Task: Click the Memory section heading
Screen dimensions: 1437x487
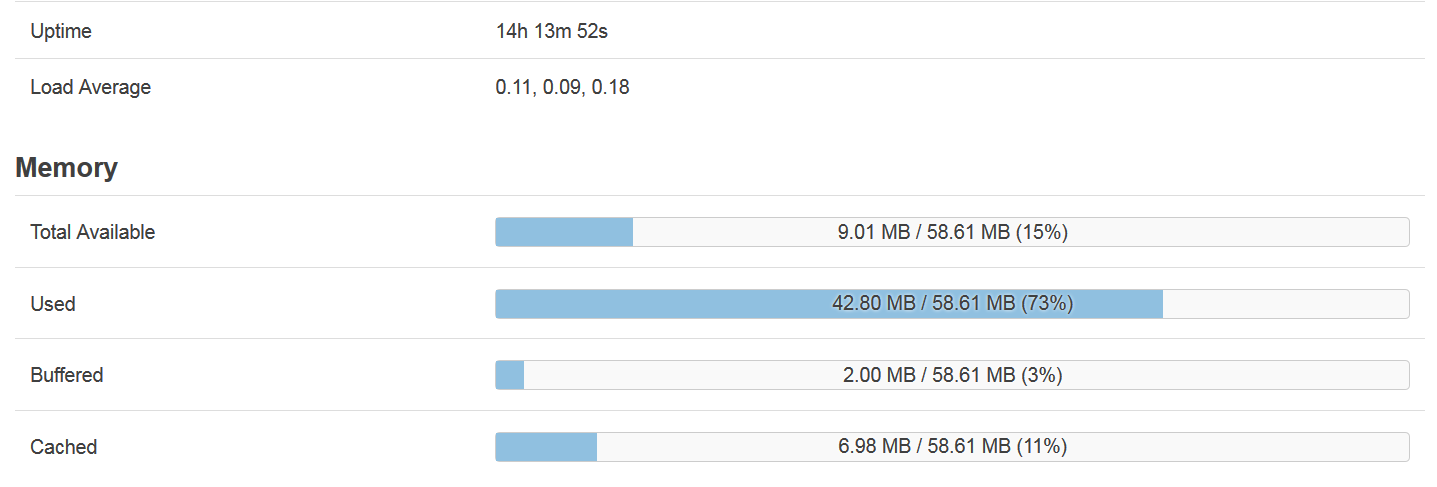Action: pos(66,167)
